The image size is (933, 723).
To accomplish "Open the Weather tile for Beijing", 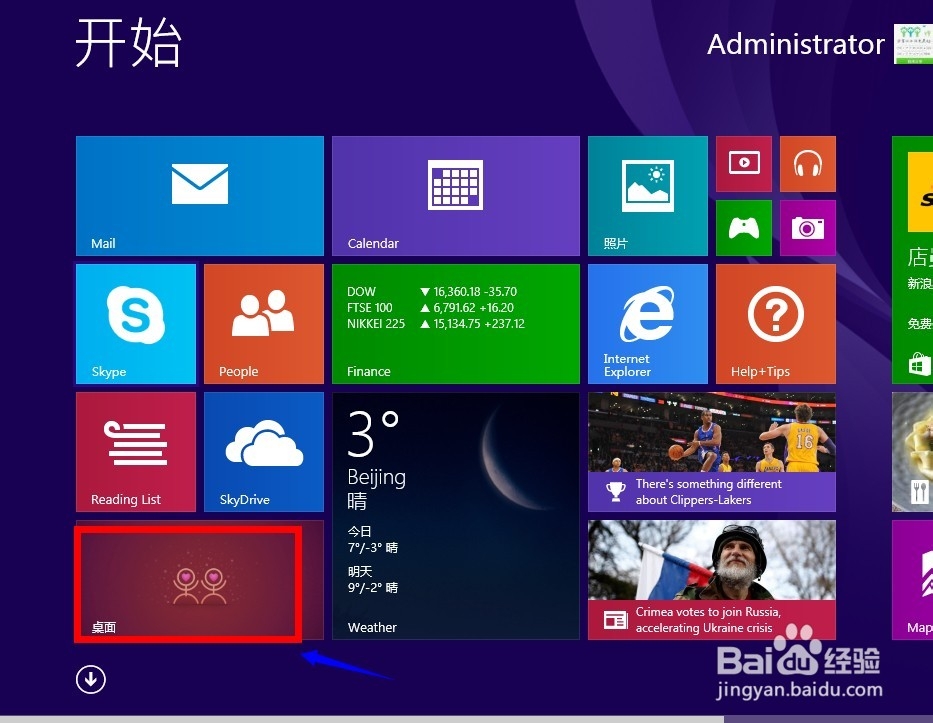I will (x=456, y=516).
